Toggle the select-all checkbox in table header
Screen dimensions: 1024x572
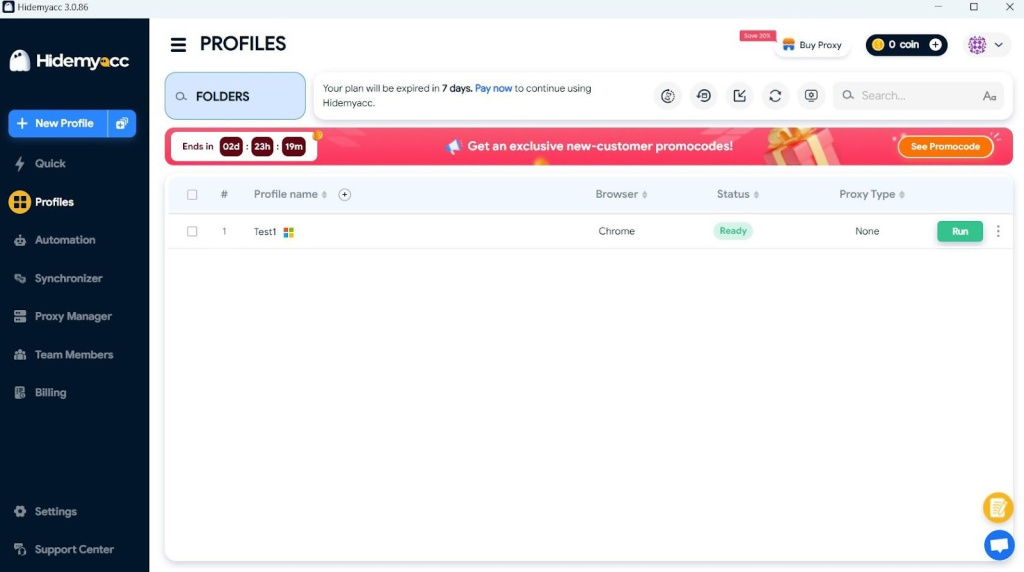[192, 195]
